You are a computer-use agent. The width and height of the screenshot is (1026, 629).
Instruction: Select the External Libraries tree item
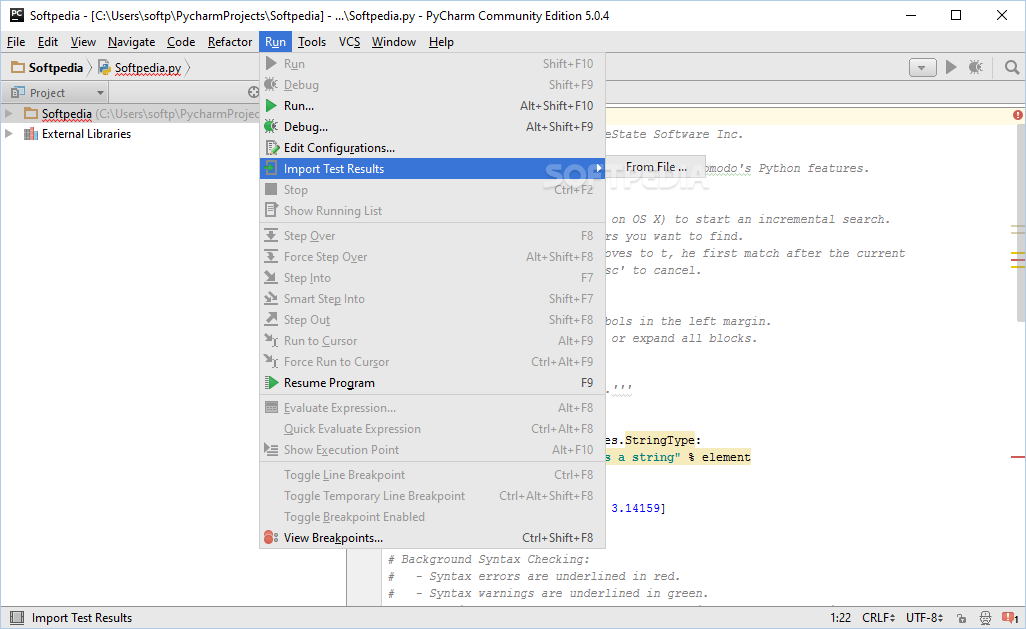(x=86, y=134)
